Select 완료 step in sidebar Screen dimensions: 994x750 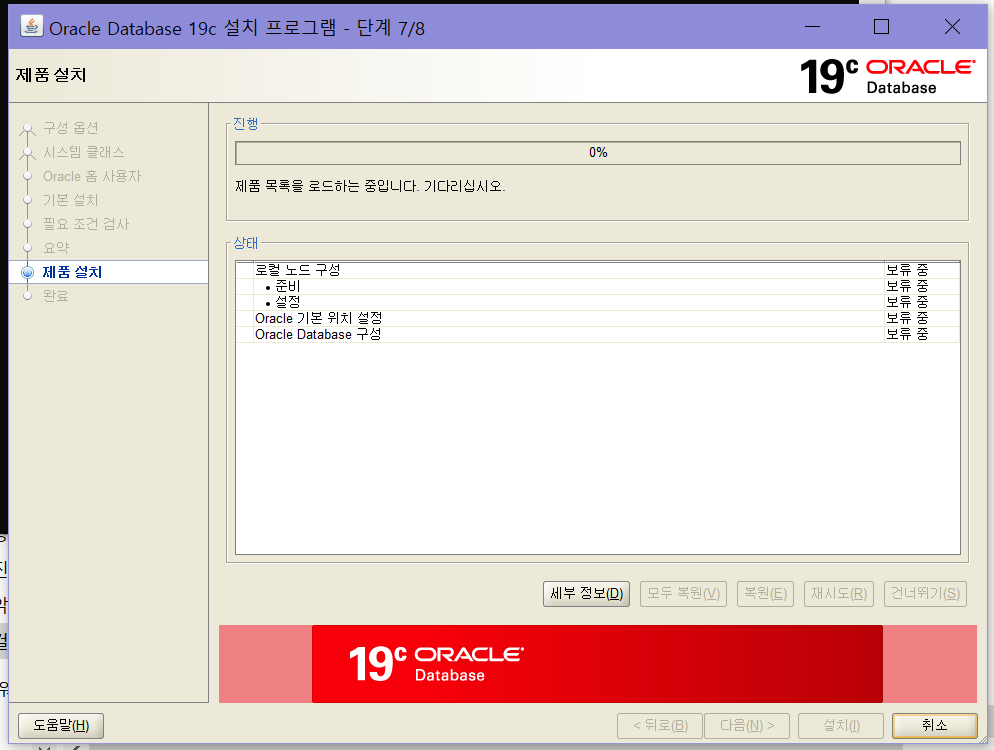click(x=56, y=296)
